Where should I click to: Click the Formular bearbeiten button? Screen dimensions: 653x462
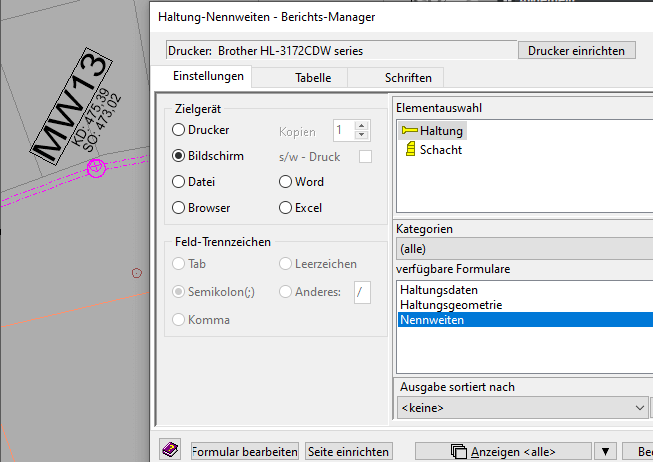point(244,451)
